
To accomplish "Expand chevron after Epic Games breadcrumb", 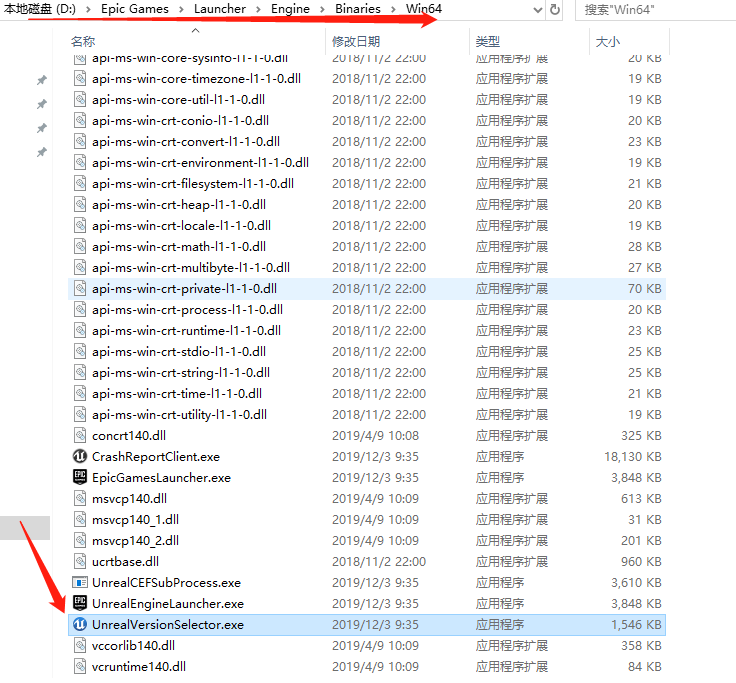I will point(181,9).
